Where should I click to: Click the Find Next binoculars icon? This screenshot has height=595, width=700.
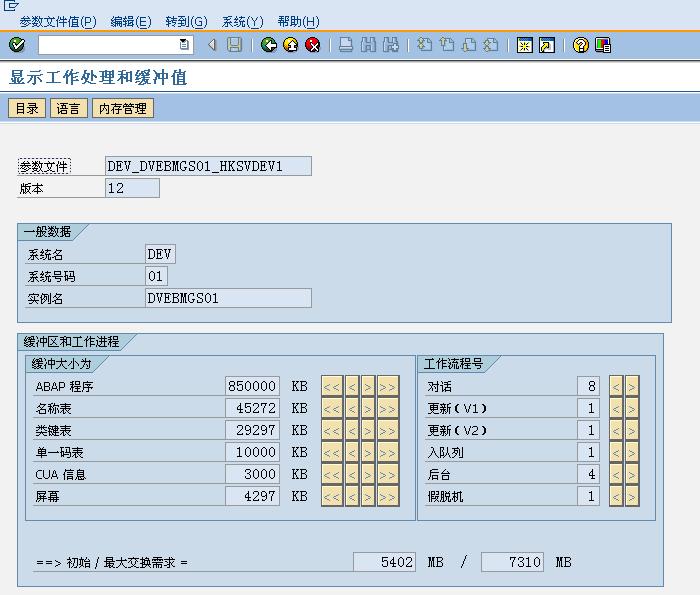coord(391,45)
